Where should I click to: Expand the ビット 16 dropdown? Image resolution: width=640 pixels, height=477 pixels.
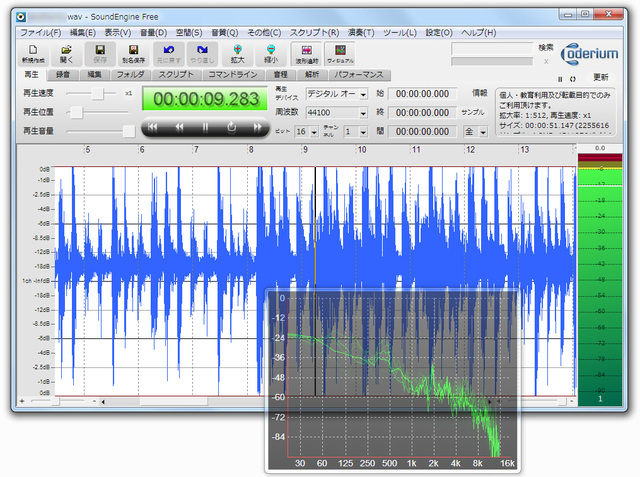point(314,132)
